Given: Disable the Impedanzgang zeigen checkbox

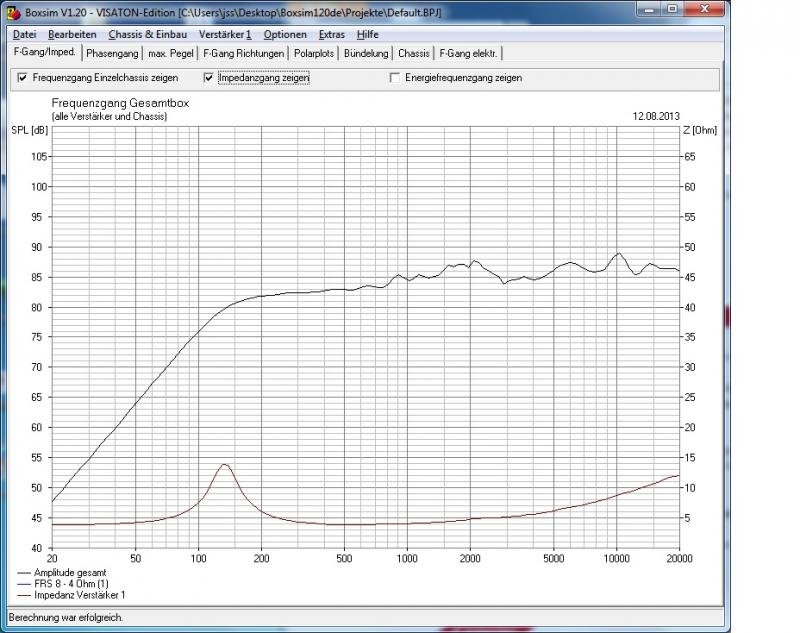Looking at the screenshot, I should point(209,78).
